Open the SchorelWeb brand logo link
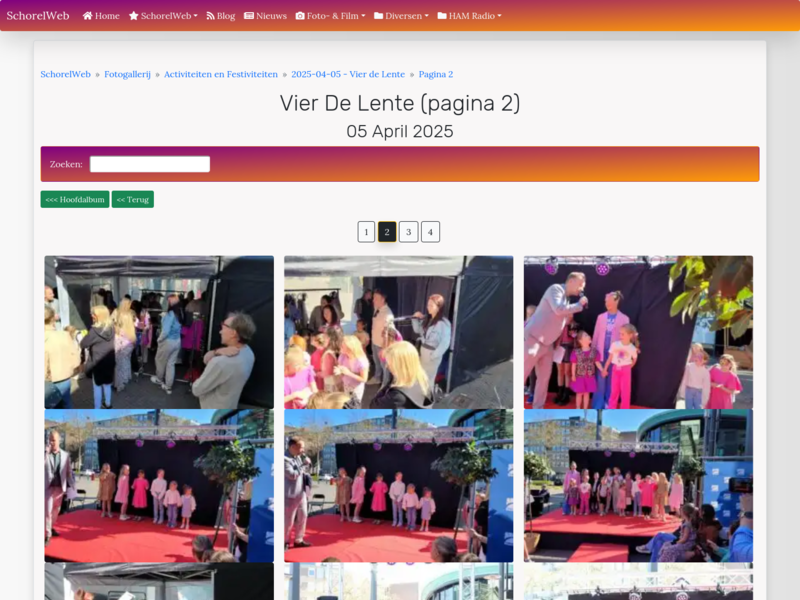 38,16
